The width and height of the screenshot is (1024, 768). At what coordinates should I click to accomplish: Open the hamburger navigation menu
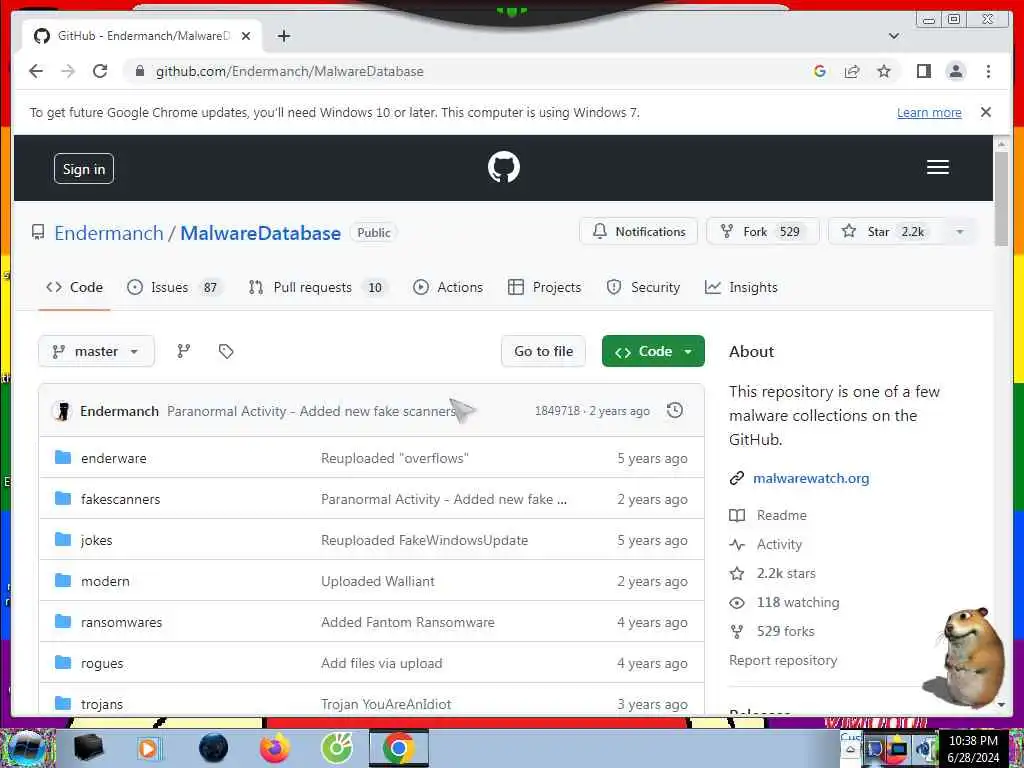(937, 167)
